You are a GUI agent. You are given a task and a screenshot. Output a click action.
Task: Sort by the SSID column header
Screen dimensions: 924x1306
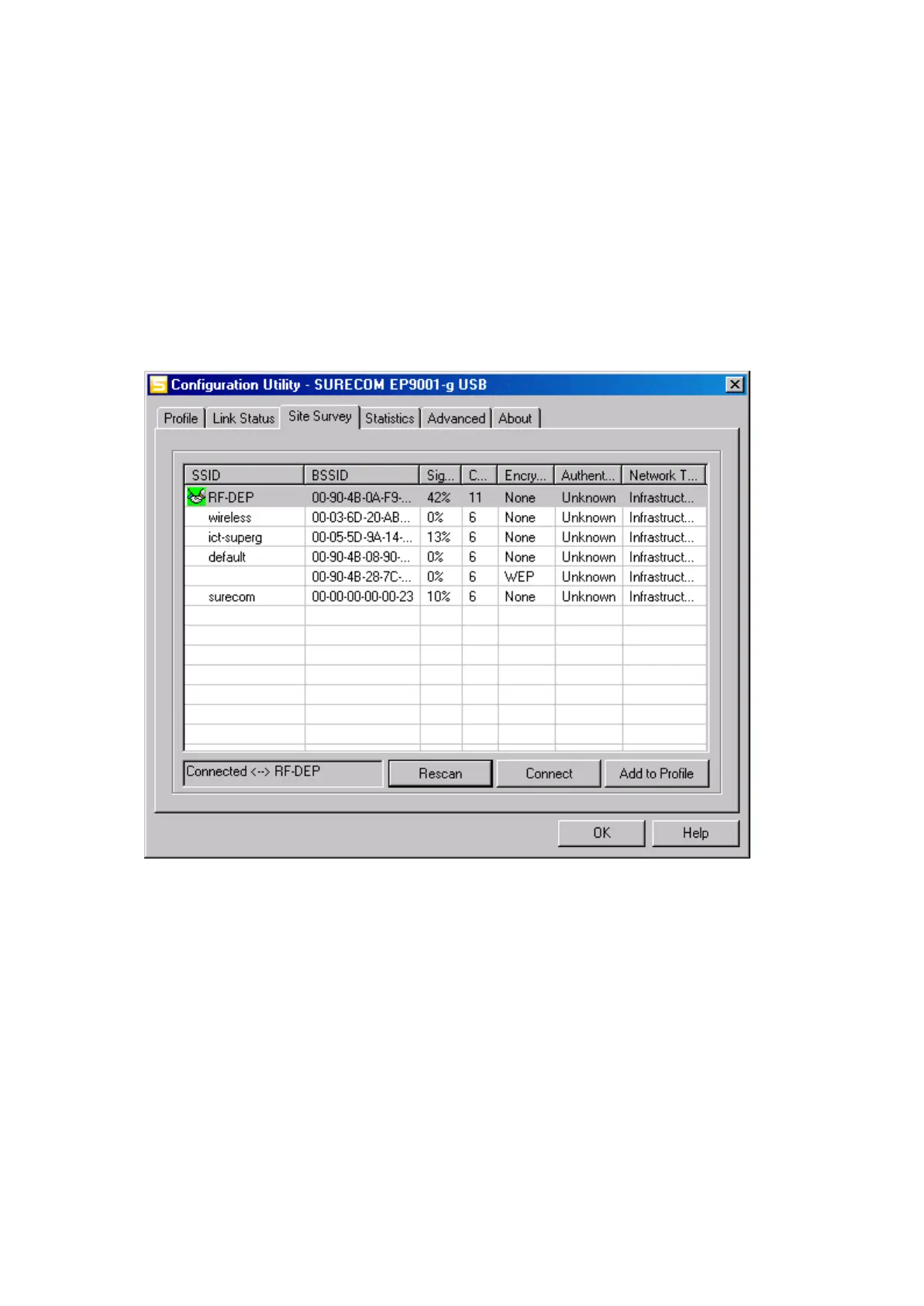[244, 475]
